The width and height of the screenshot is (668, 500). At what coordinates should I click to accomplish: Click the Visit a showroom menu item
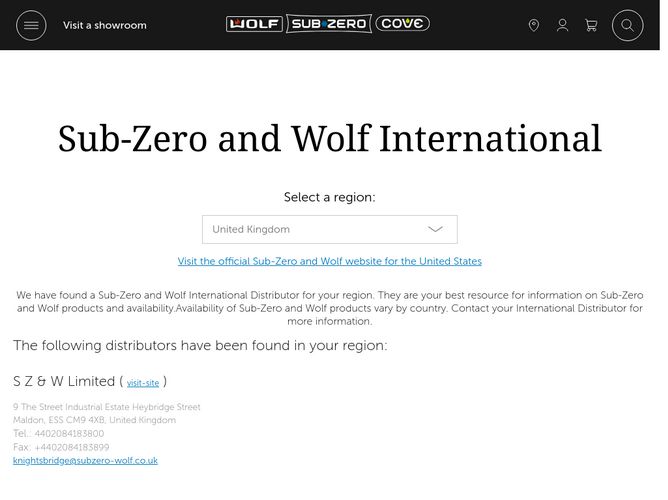104,25
